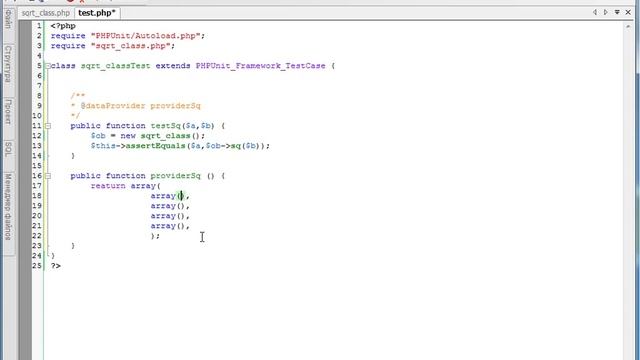Screen dimensions: 640x360
Task: Open the Структура side panel tab
Action: coord(8,64)
